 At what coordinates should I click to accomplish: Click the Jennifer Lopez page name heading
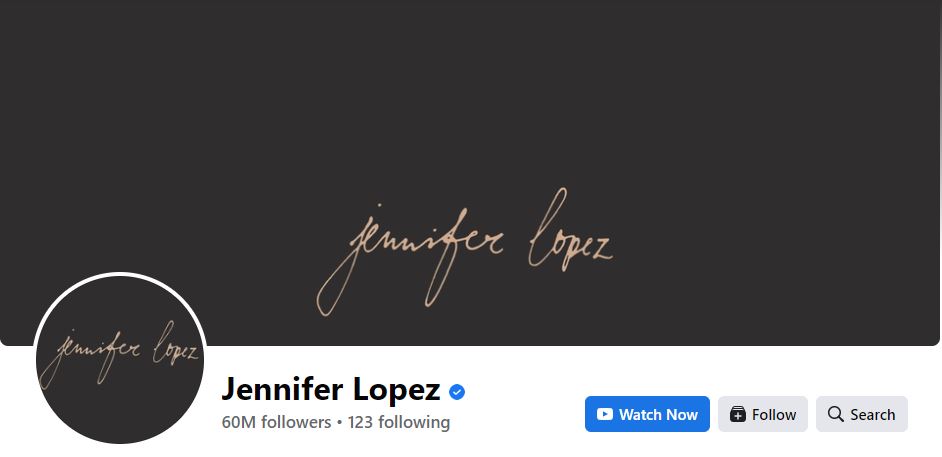point(331,389)
